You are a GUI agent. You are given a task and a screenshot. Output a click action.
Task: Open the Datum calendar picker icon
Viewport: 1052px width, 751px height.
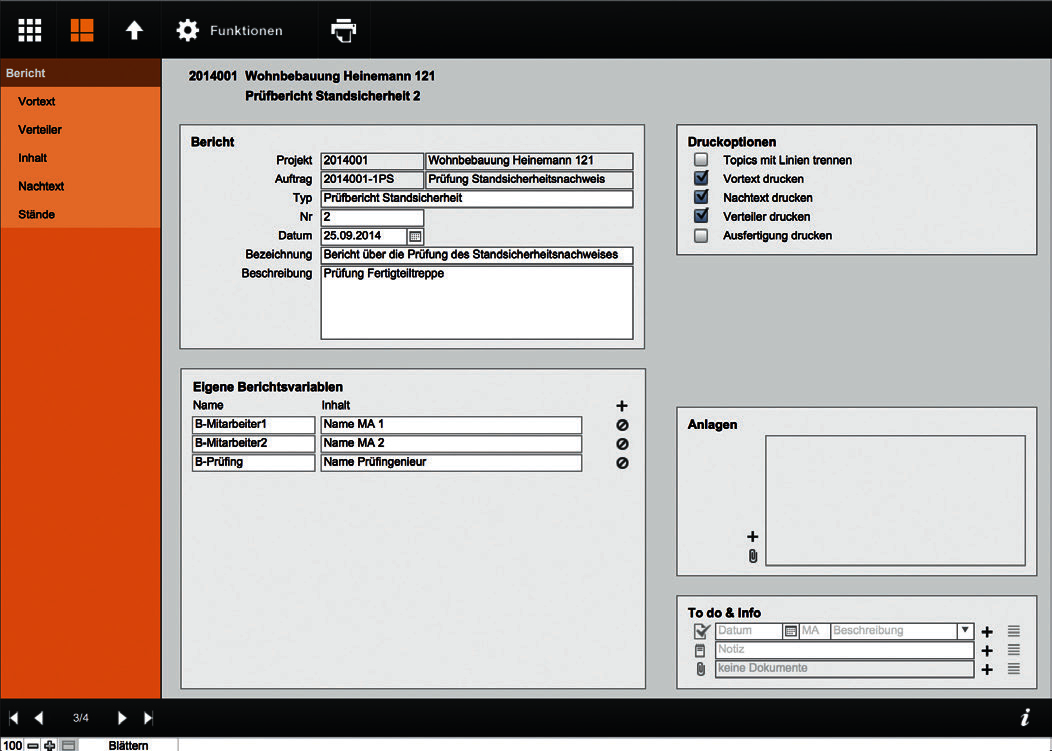click(x=415, y=236)
